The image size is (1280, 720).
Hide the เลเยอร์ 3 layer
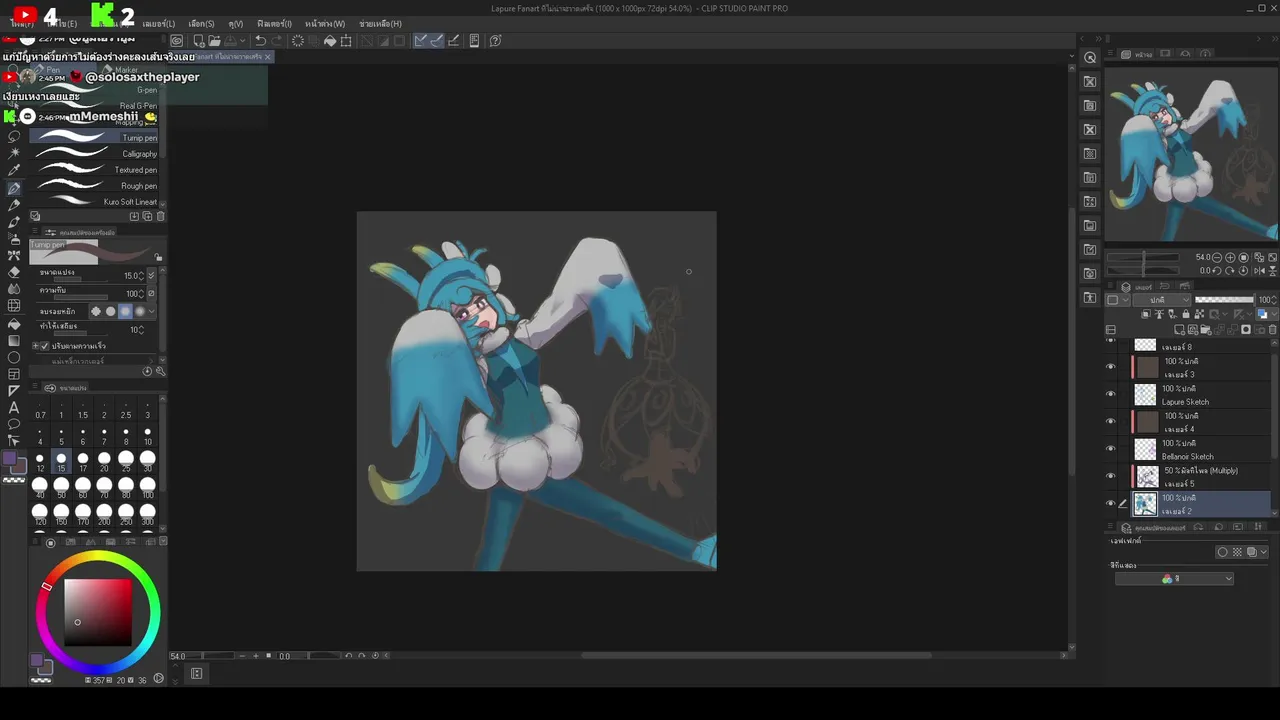[x=1110, y=368]
